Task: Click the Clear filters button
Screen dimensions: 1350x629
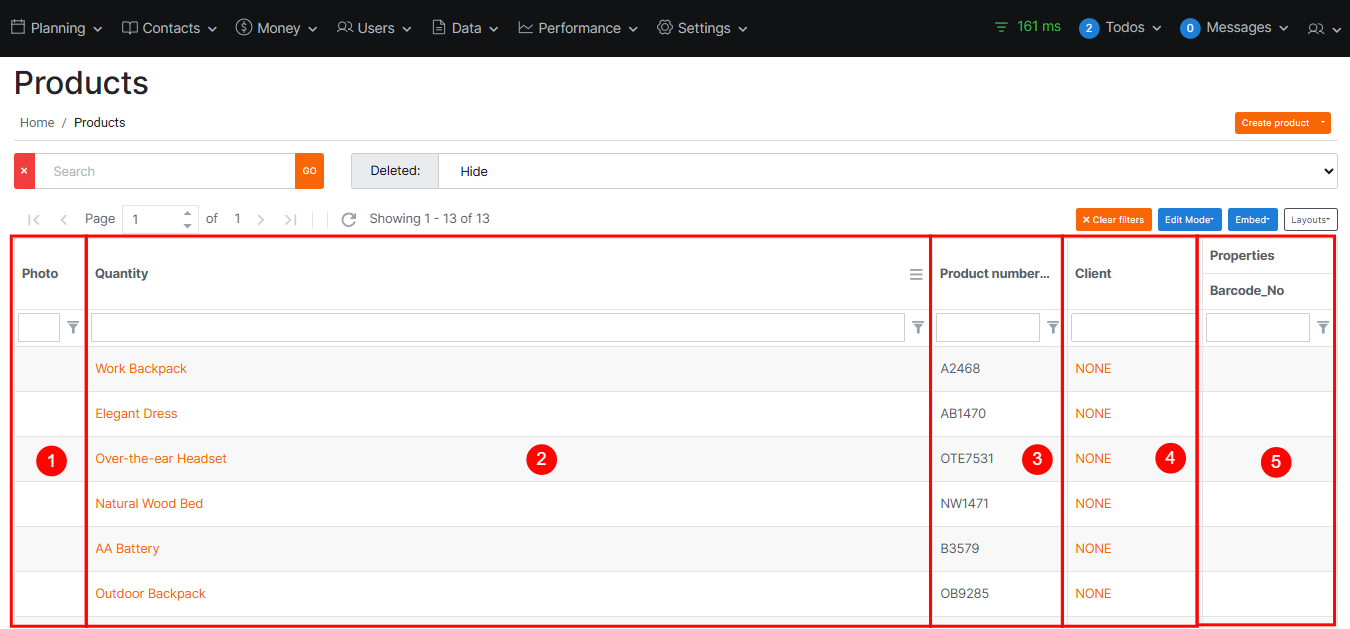Action: 1113,220
